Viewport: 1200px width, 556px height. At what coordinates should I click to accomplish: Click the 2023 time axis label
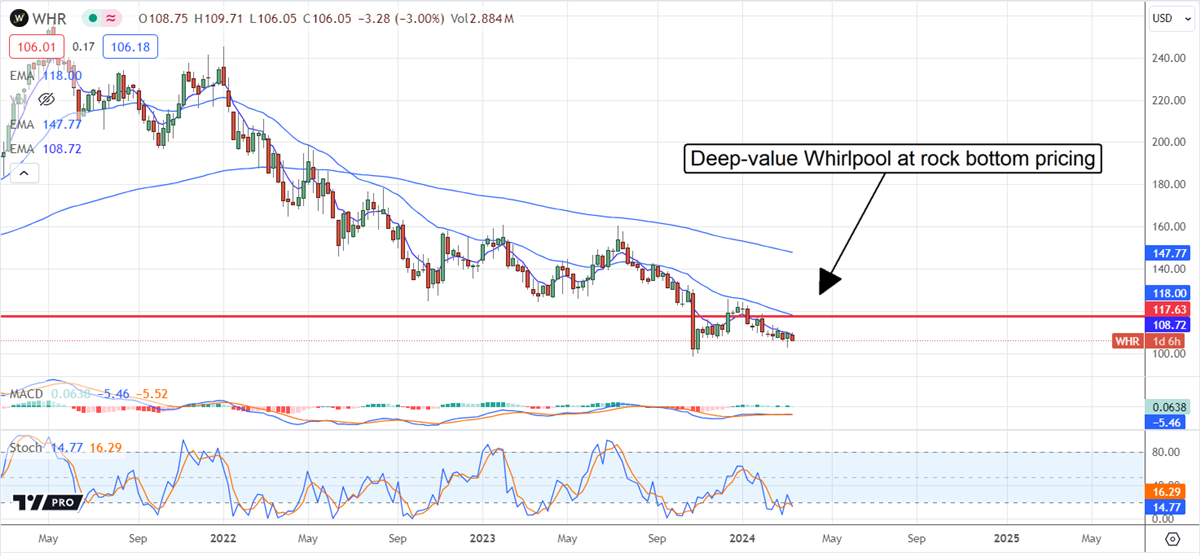pyautogui.click(x=483, y=538)
